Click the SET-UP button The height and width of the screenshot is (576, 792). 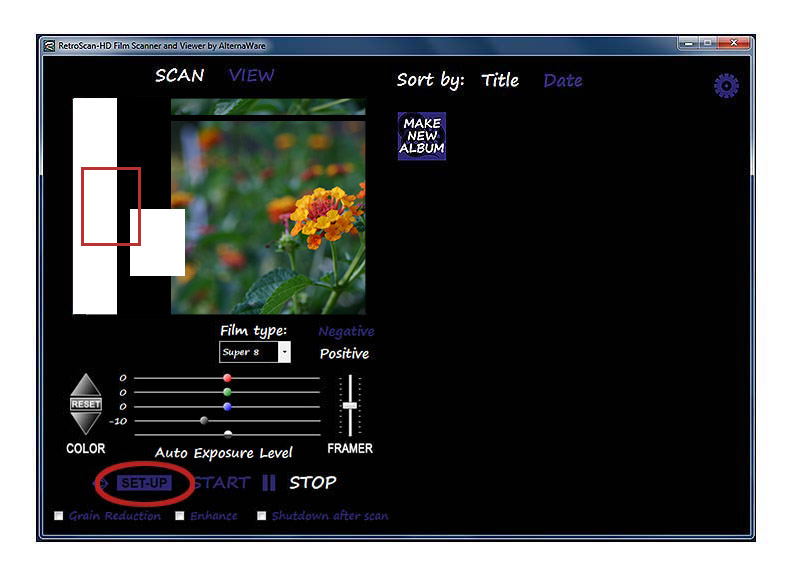[x=144, y=483]
